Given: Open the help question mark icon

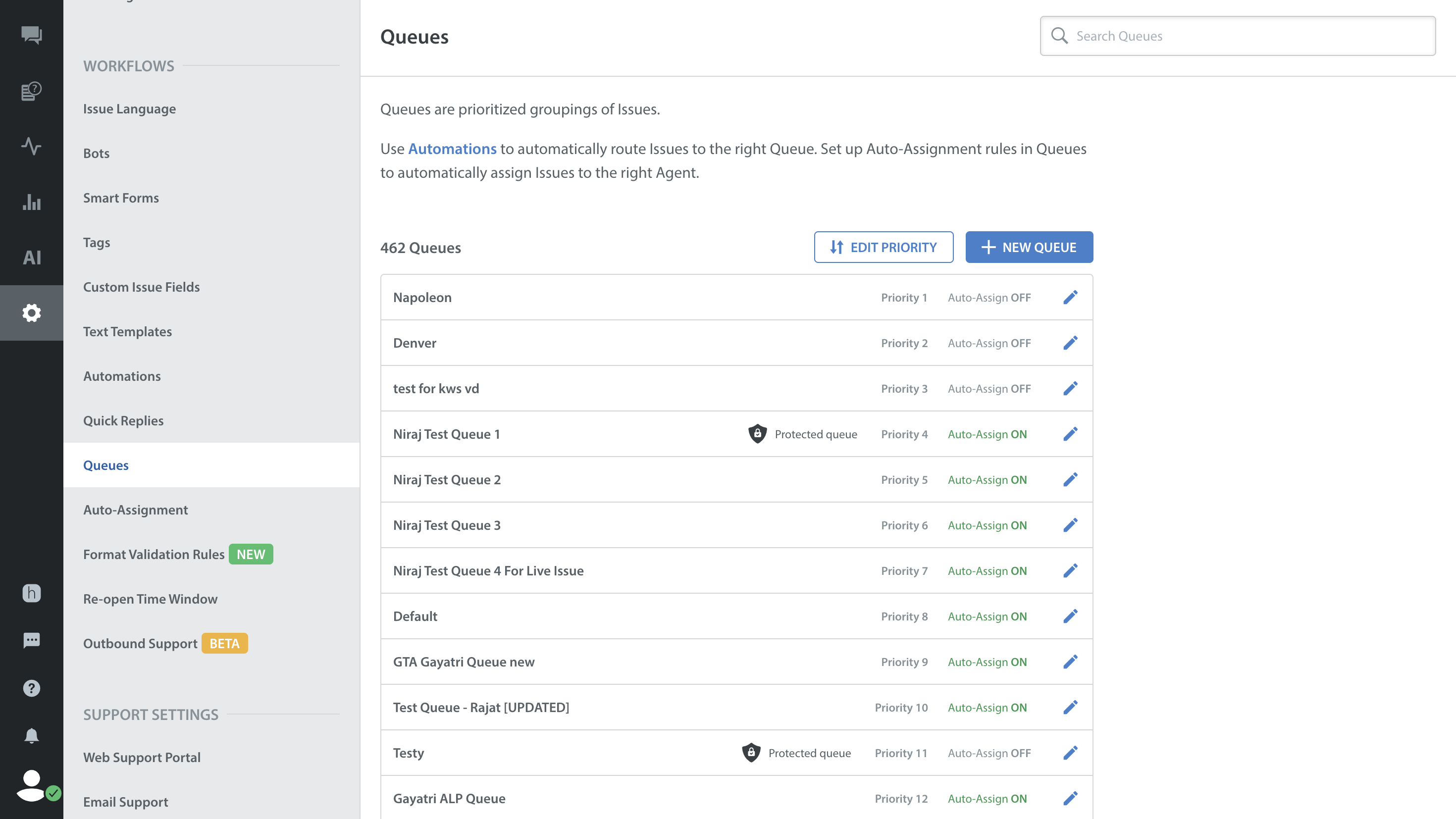Looking at the screenshot, I should pos(31,688).
